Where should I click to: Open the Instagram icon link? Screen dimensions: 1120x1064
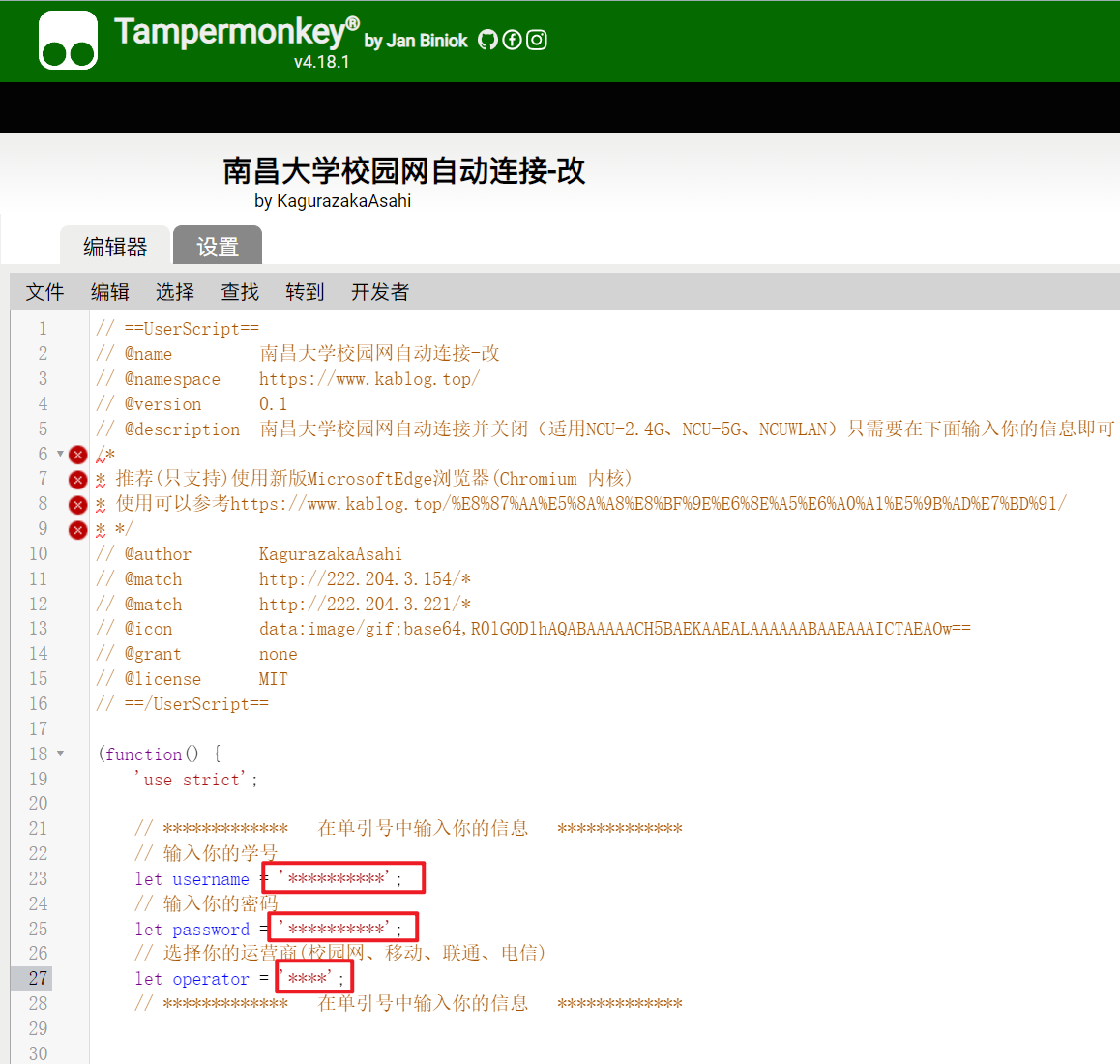point(537,40)
